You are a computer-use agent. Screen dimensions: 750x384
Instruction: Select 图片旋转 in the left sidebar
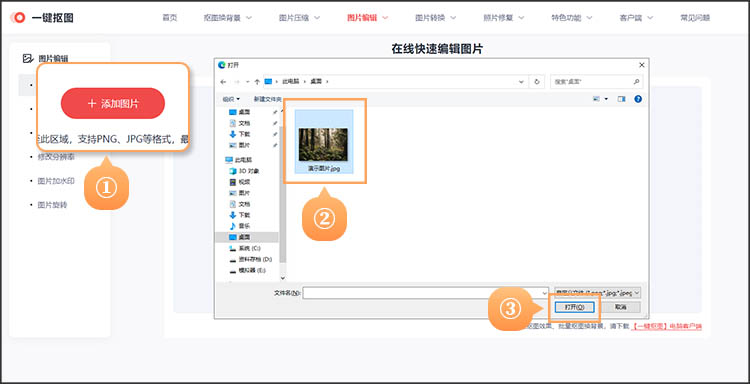coord(52,205)
